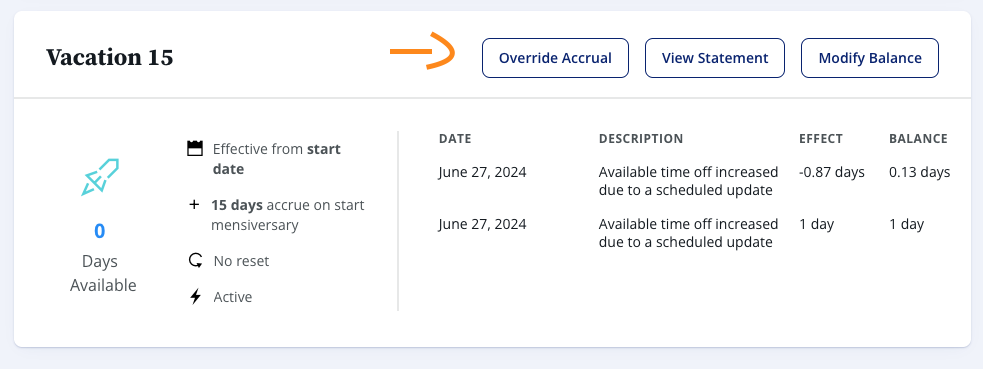Click the calendar icon beside Effective from
The image size is (983, 369).
point(195,148)
